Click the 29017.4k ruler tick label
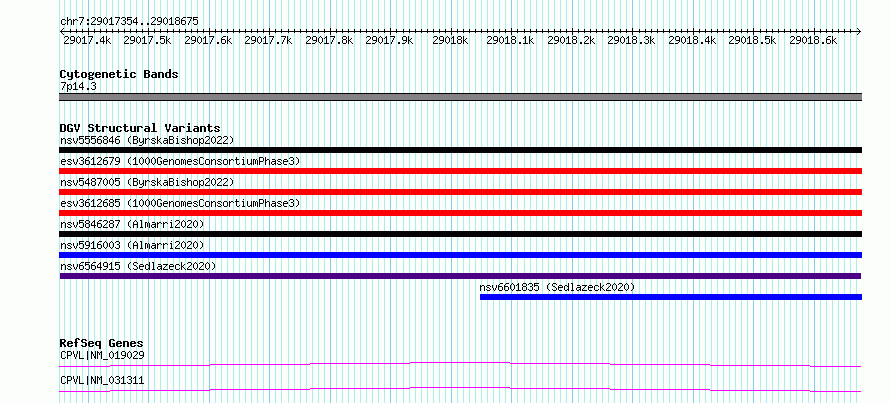 [87, 40]
